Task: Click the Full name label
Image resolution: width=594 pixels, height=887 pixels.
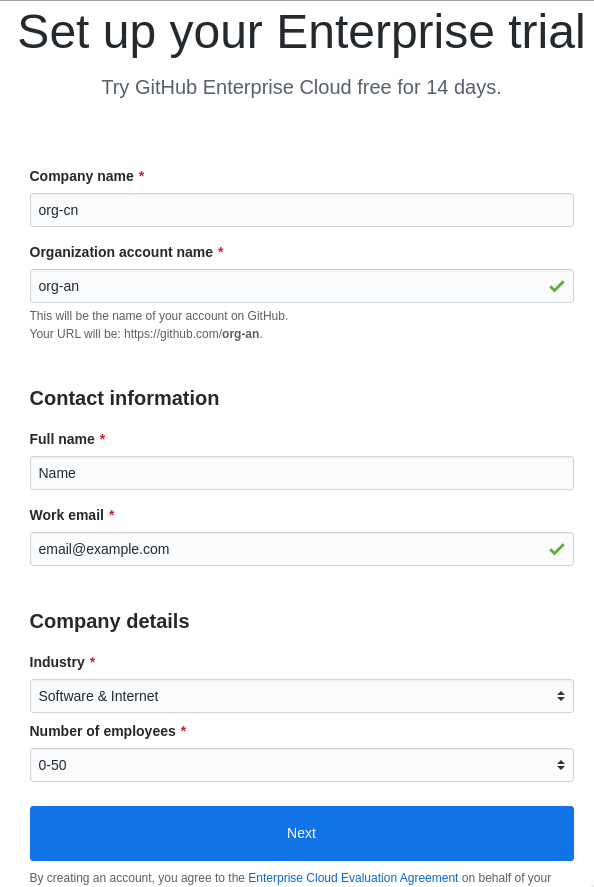Action: [x=62, y=439]
